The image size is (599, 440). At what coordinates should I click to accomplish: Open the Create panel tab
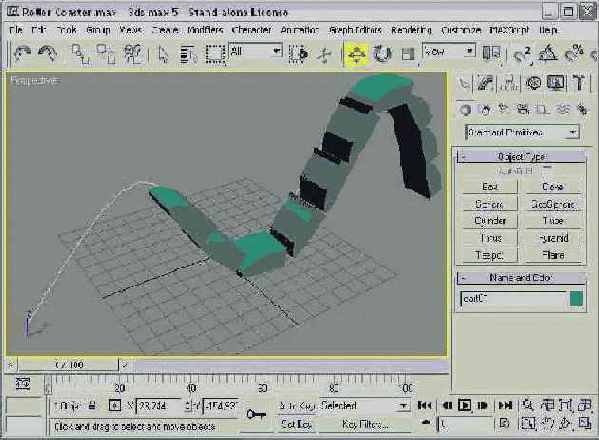coord(464,83)
